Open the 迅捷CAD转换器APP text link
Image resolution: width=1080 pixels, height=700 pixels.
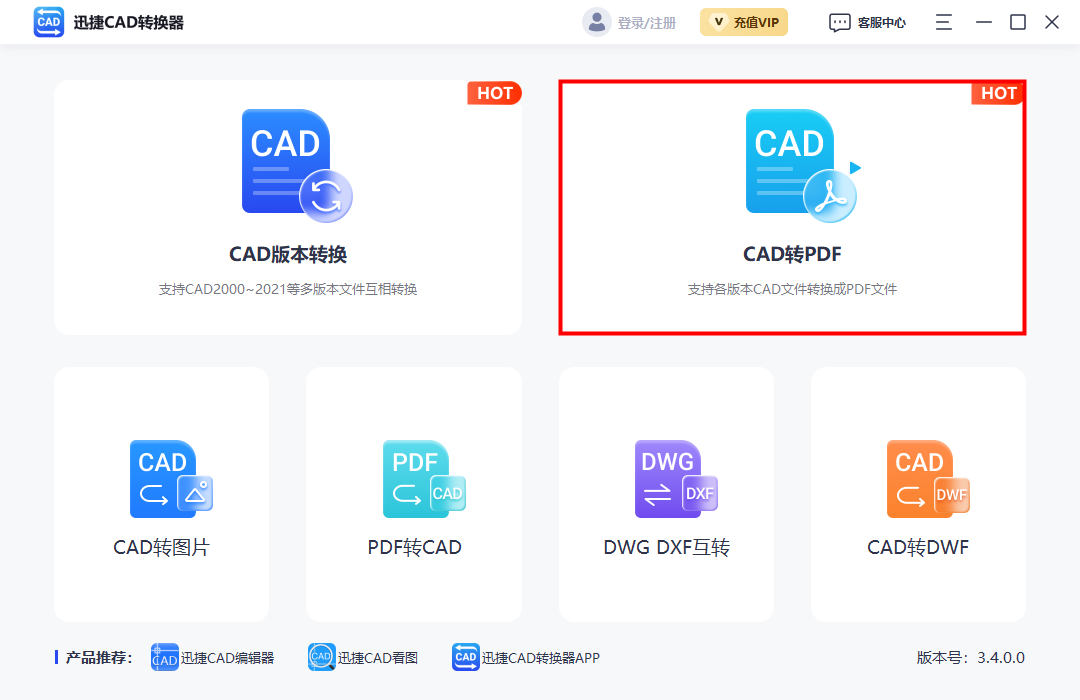point(541,658)
